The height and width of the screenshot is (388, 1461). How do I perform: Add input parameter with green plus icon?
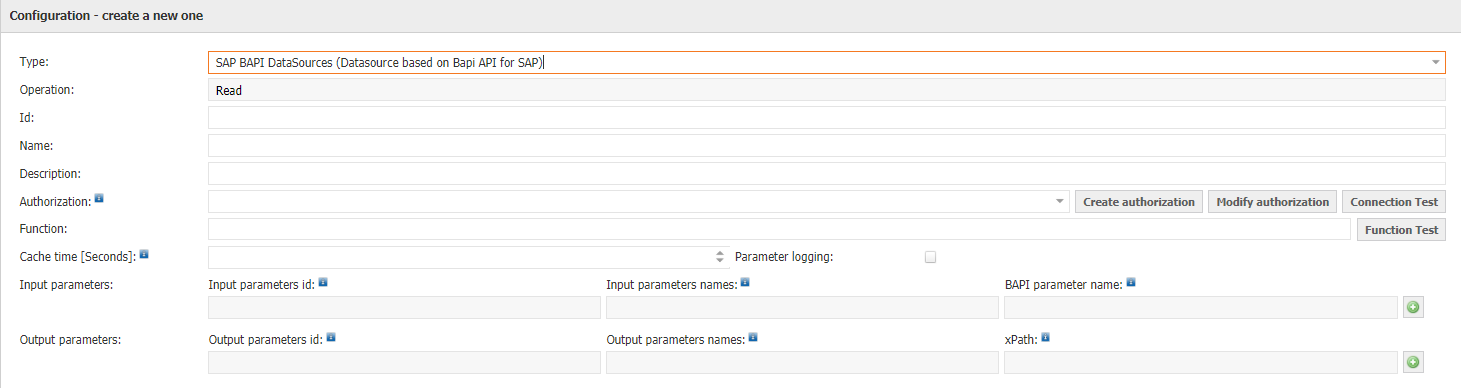click(1413, 307)
